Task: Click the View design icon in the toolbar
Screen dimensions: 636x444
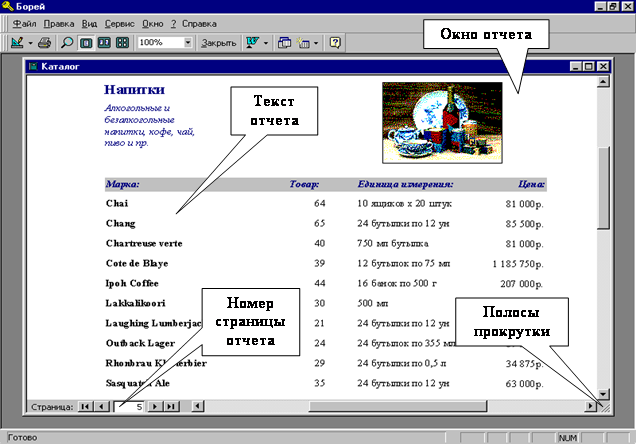Action: tap(16, 43)
